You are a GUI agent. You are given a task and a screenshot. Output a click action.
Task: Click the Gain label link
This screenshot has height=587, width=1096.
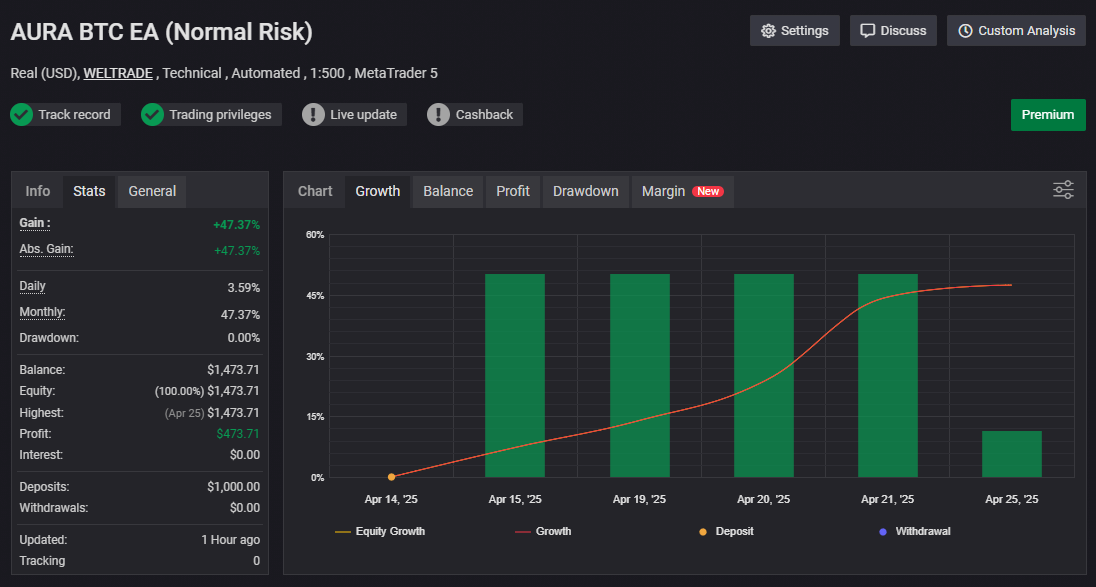click(x=35, y=223)
